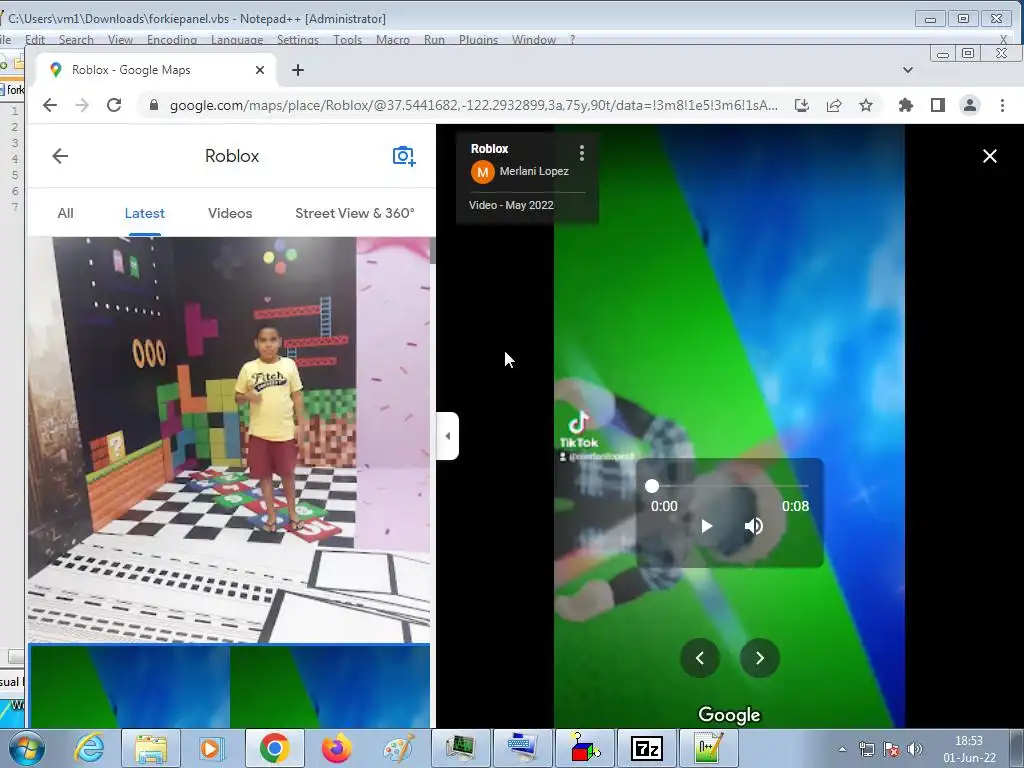
Task: Open Street View & 360° tab
Action: pos(355,214)
